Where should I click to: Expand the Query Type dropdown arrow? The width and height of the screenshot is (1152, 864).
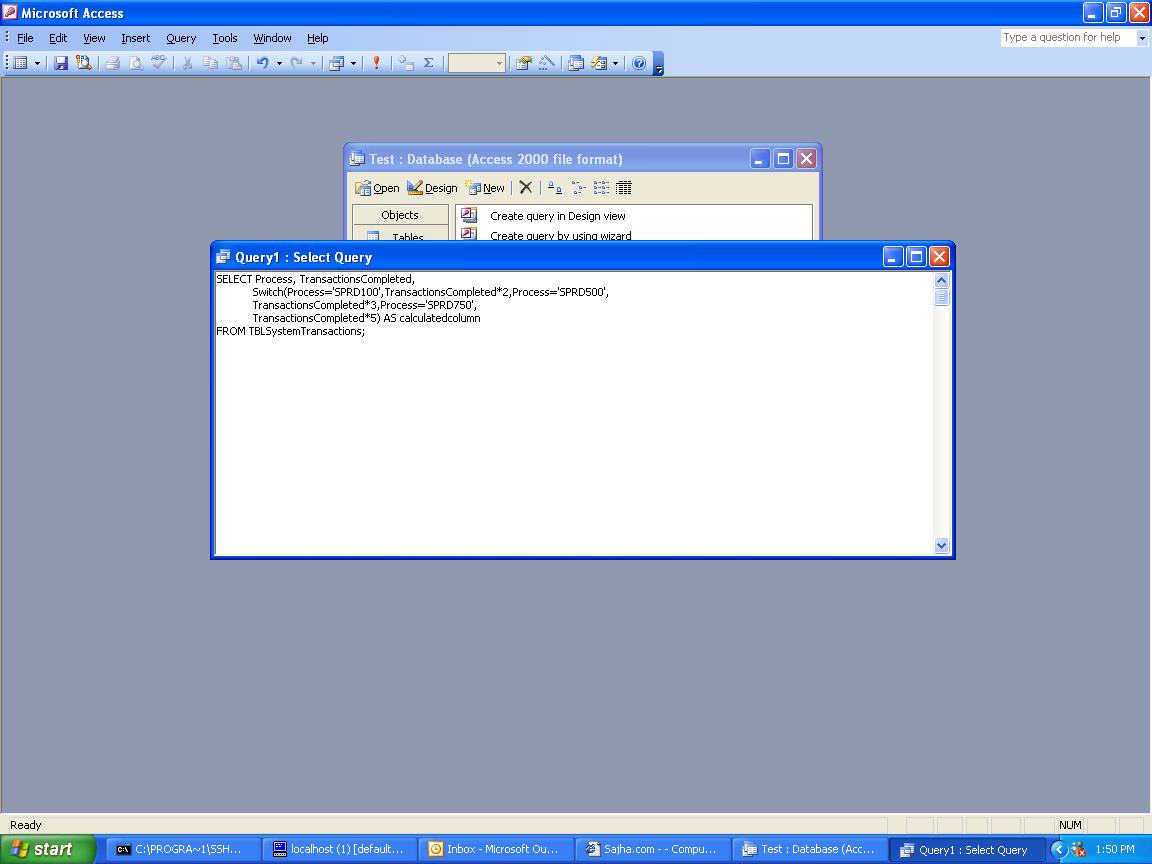click(x=353, y=63)
